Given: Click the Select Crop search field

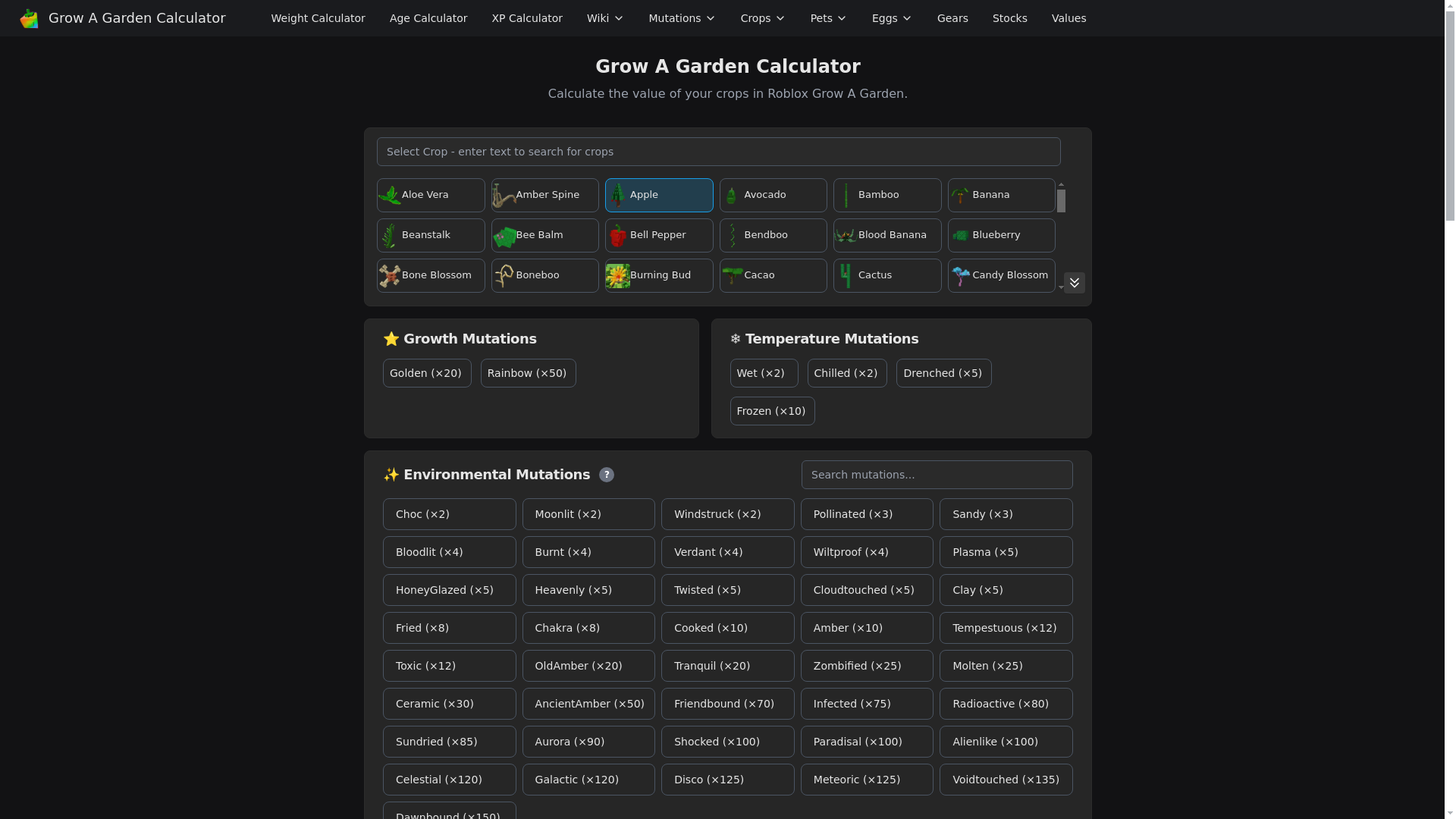Looking at the screenshot, I should 718,152.
